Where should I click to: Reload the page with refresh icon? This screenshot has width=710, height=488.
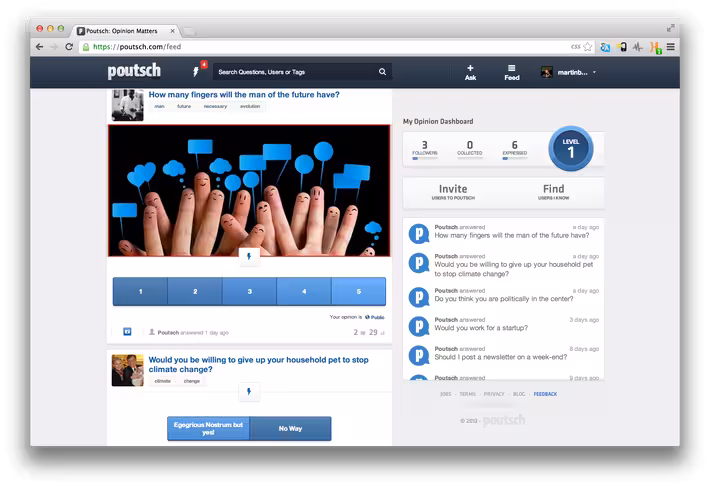coord(69,47)
